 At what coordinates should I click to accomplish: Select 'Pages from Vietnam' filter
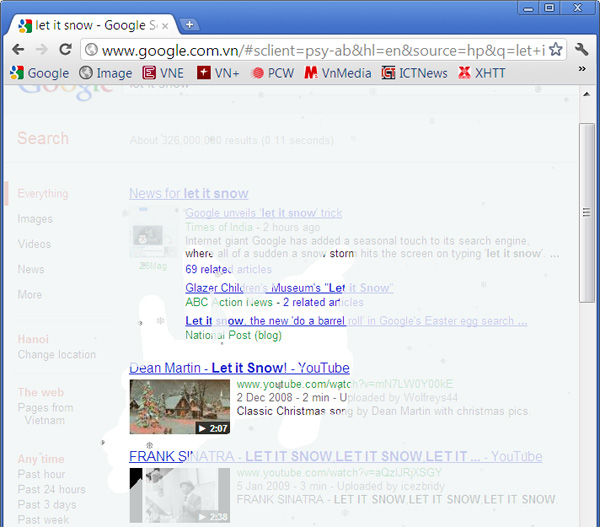[x=45, y=414]
